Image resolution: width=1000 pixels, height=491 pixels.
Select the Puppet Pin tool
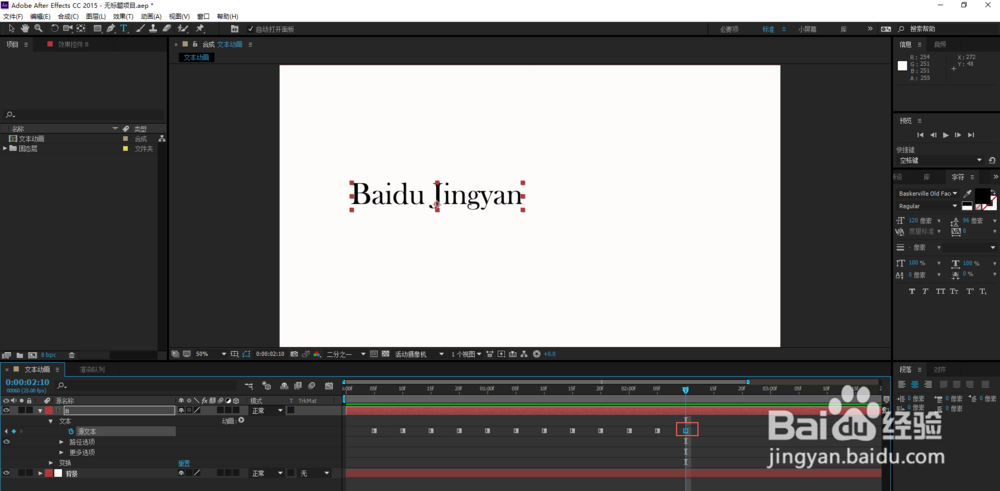[200, 29]
